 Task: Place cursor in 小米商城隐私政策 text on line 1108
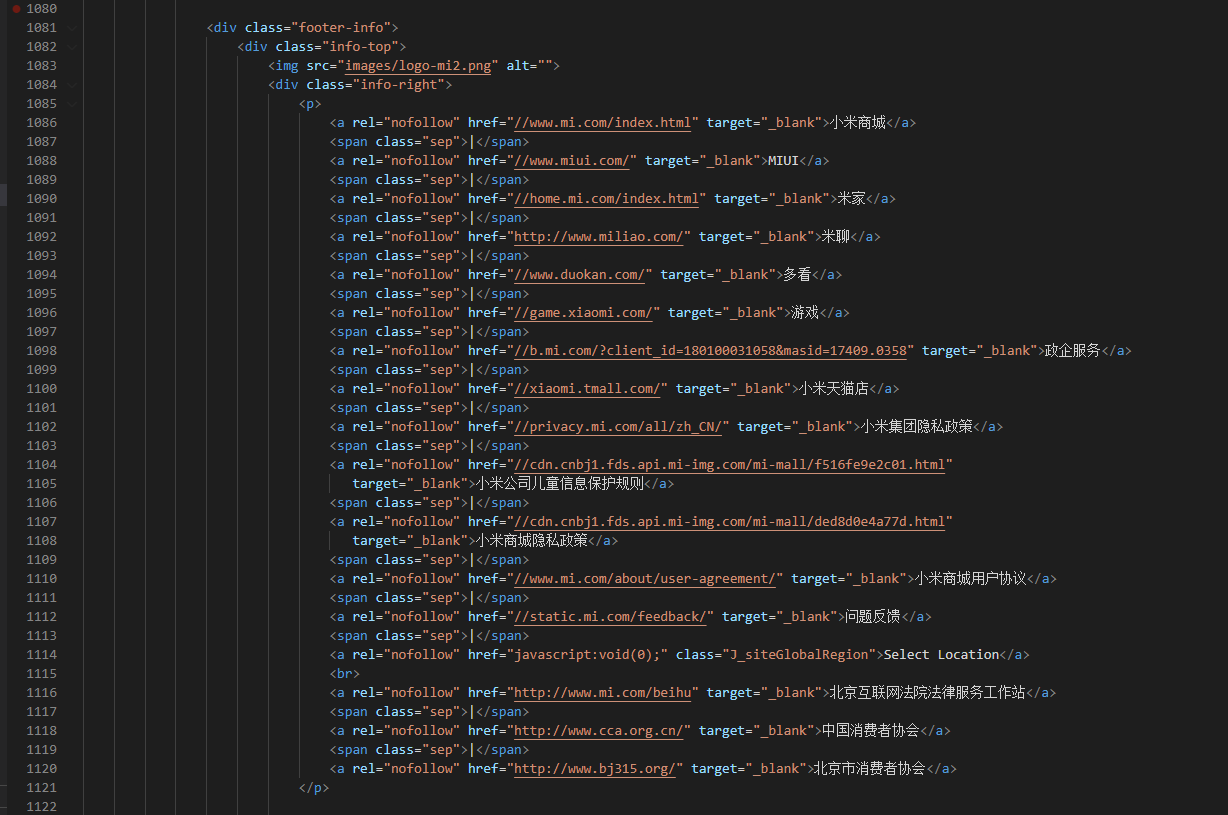coord(531,540)
